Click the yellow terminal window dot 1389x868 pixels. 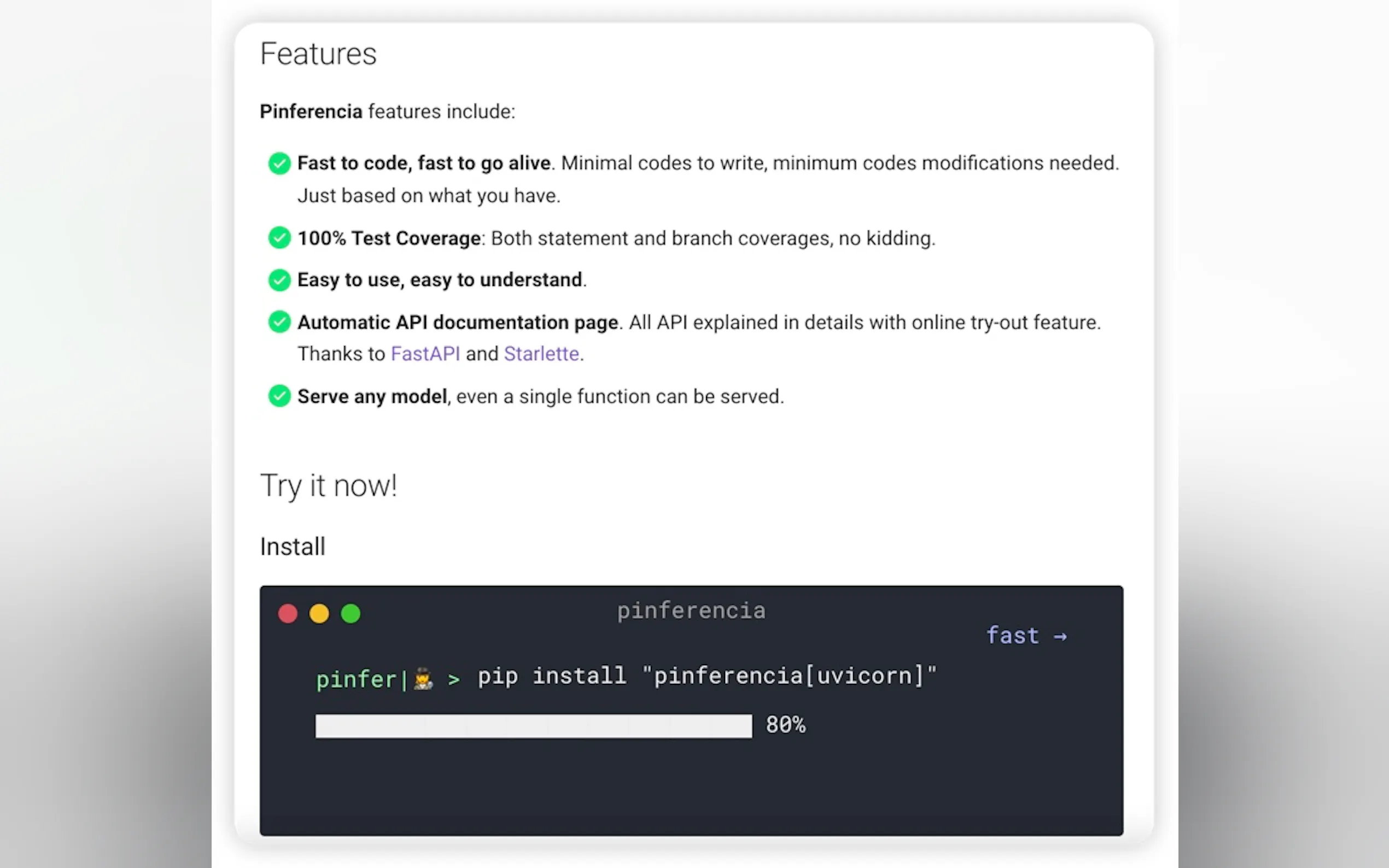click(x=319, y=614)
